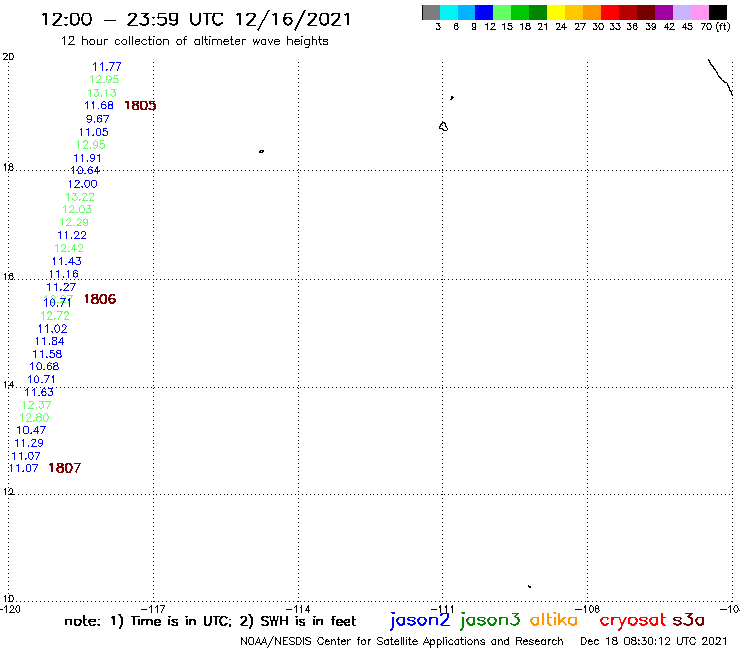Screen dimensions: 740x650
Task: Click the wave height value 12.37
Action: point(36,405)
